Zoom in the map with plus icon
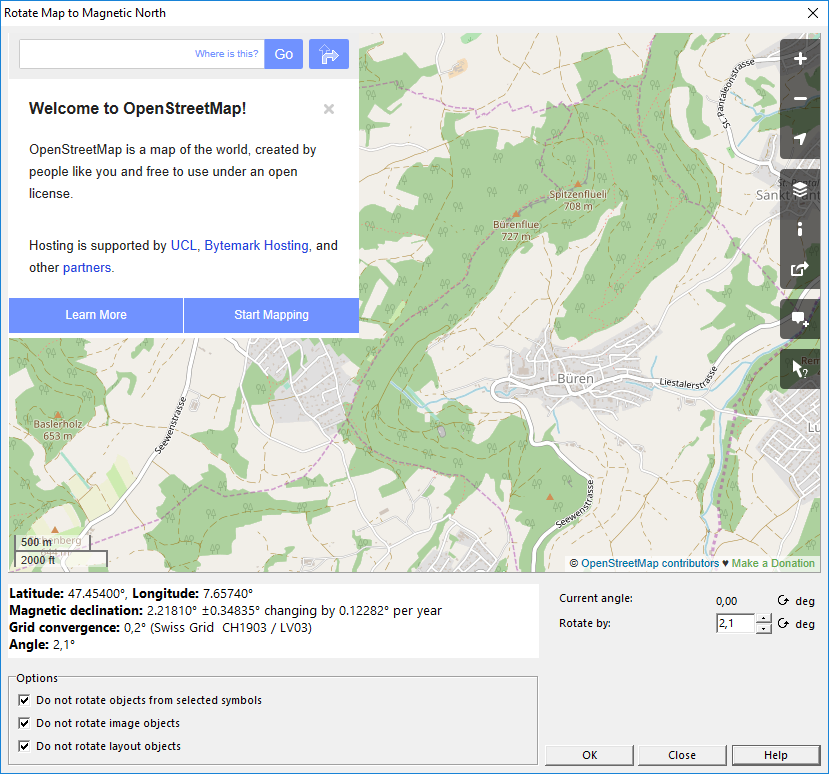Screen dimensions: 829x774 (x=800, y=59)
